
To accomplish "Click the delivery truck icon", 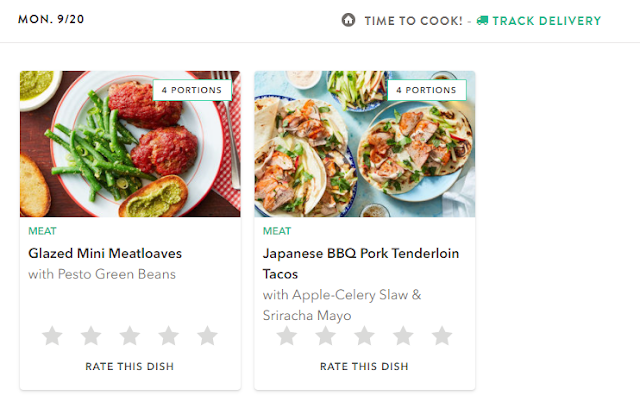I will 482,20.
